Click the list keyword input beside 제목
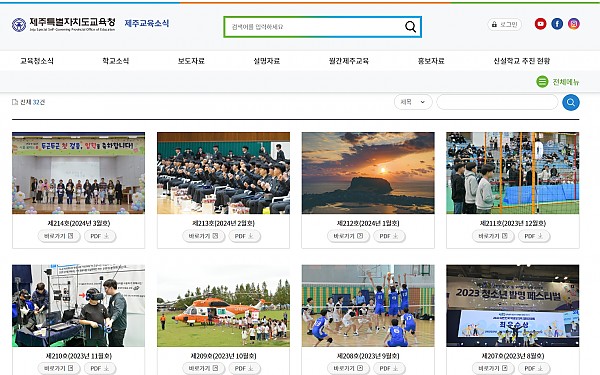The width and height of the screenshot is (600, 375). coord(497,102)
